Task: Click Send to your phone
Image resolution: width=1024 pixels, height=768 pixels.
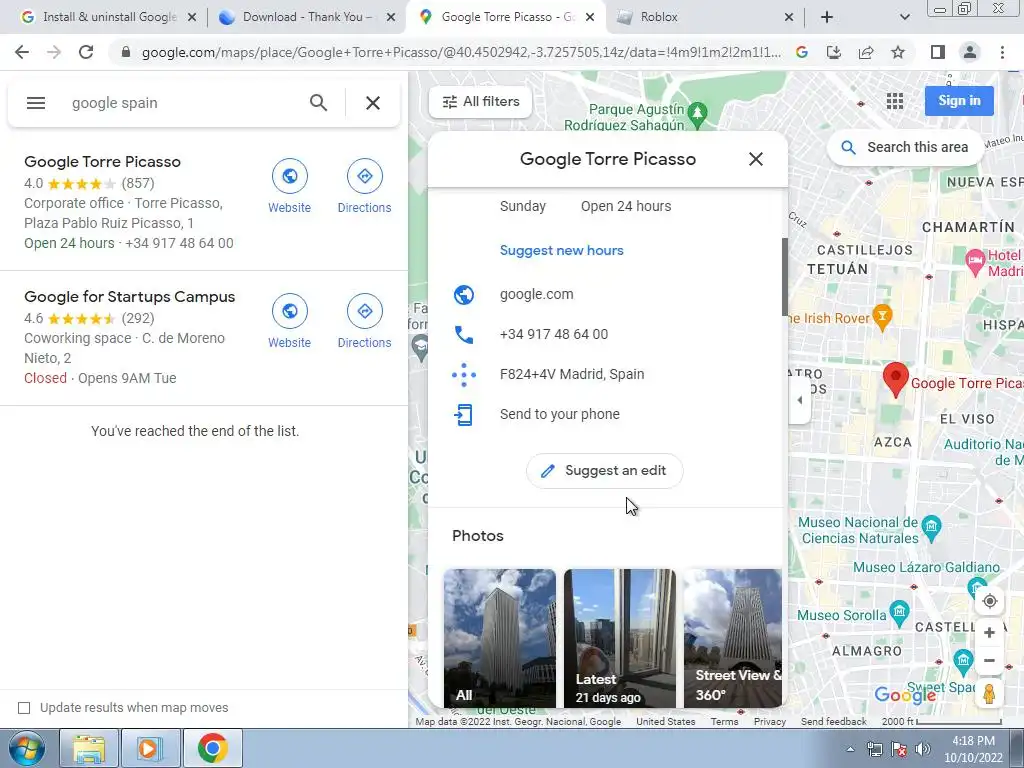Action: coord(607,415)
